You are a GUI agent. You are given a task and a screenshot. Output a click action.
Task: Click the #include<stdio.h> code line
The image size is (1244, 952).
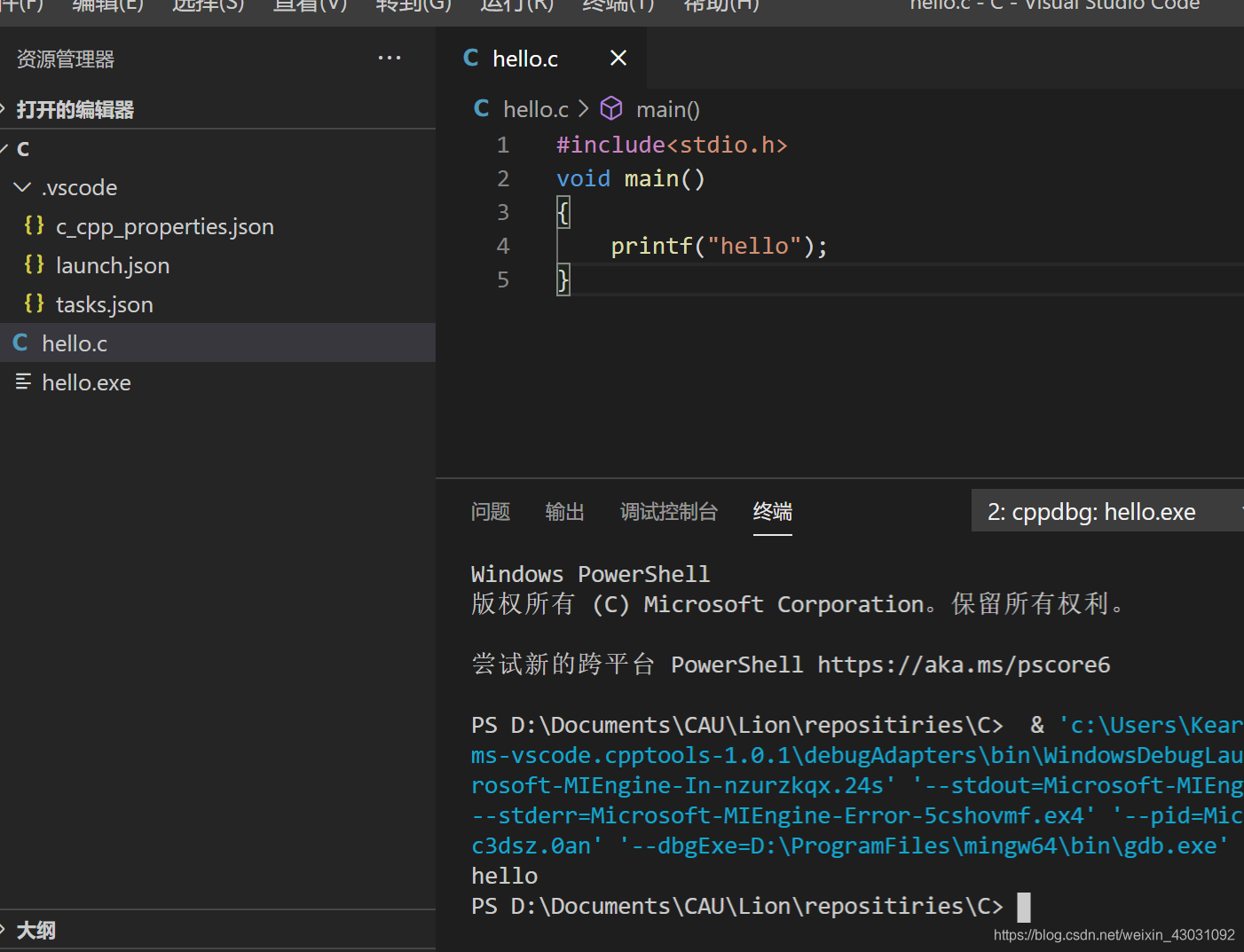[672, 145]
